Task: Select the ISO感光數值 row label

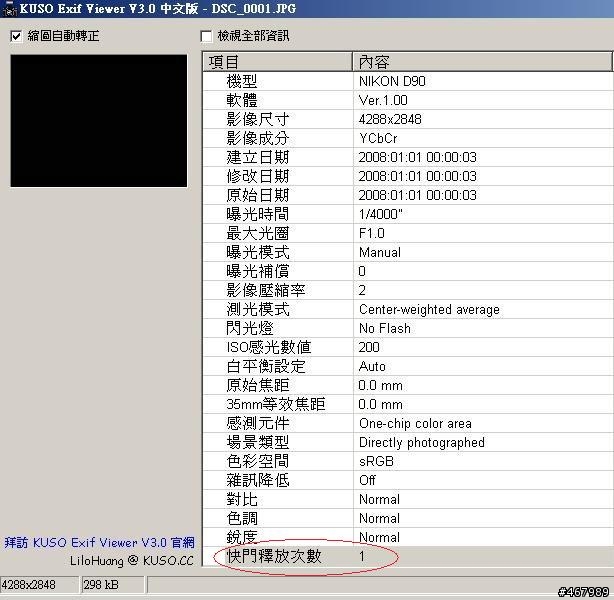Action: tap(269, 347)
